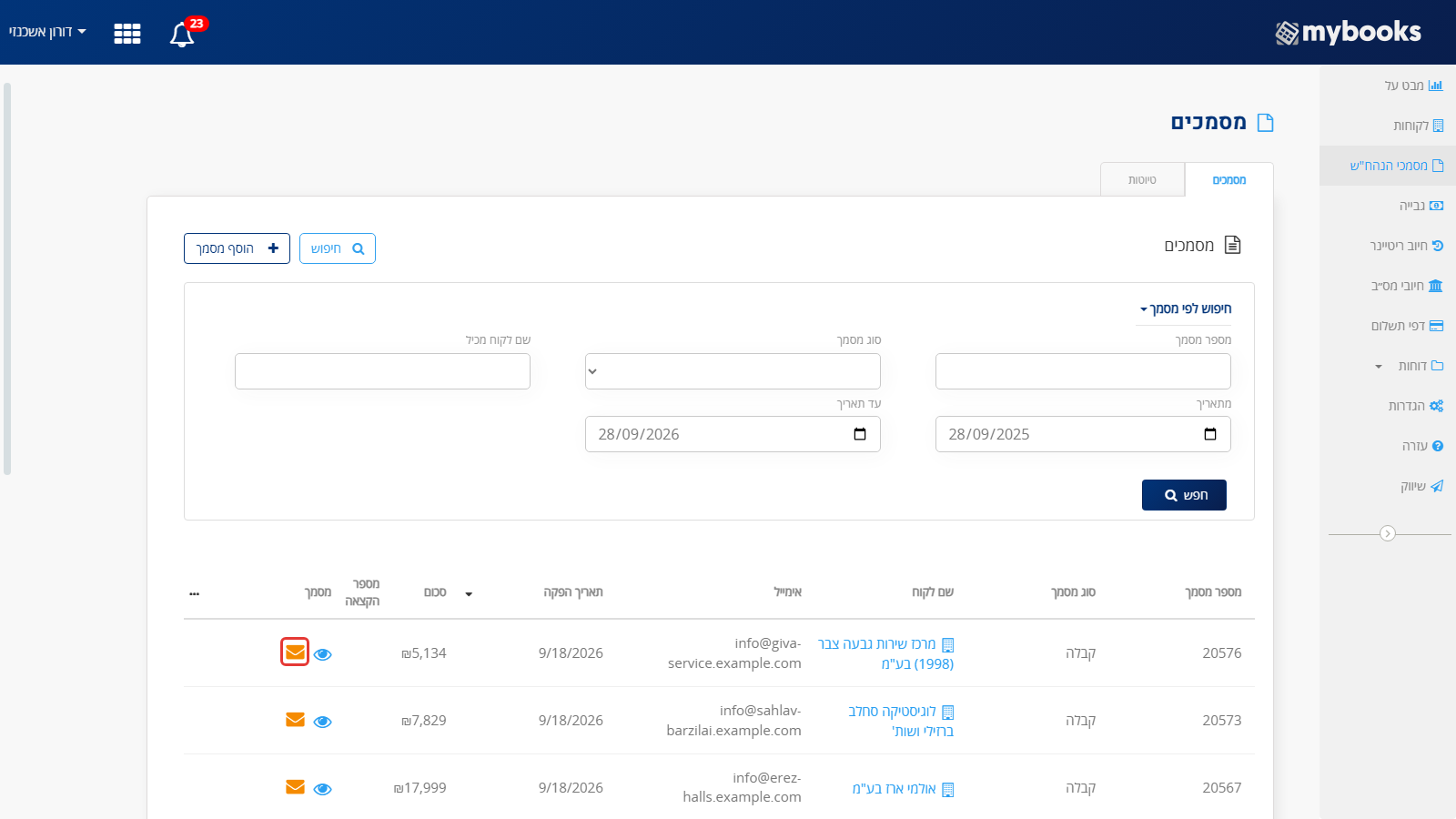The height and width of the screenshot is (819, 1456).
Task: Click the left page scrollbar
Action: 7,279
